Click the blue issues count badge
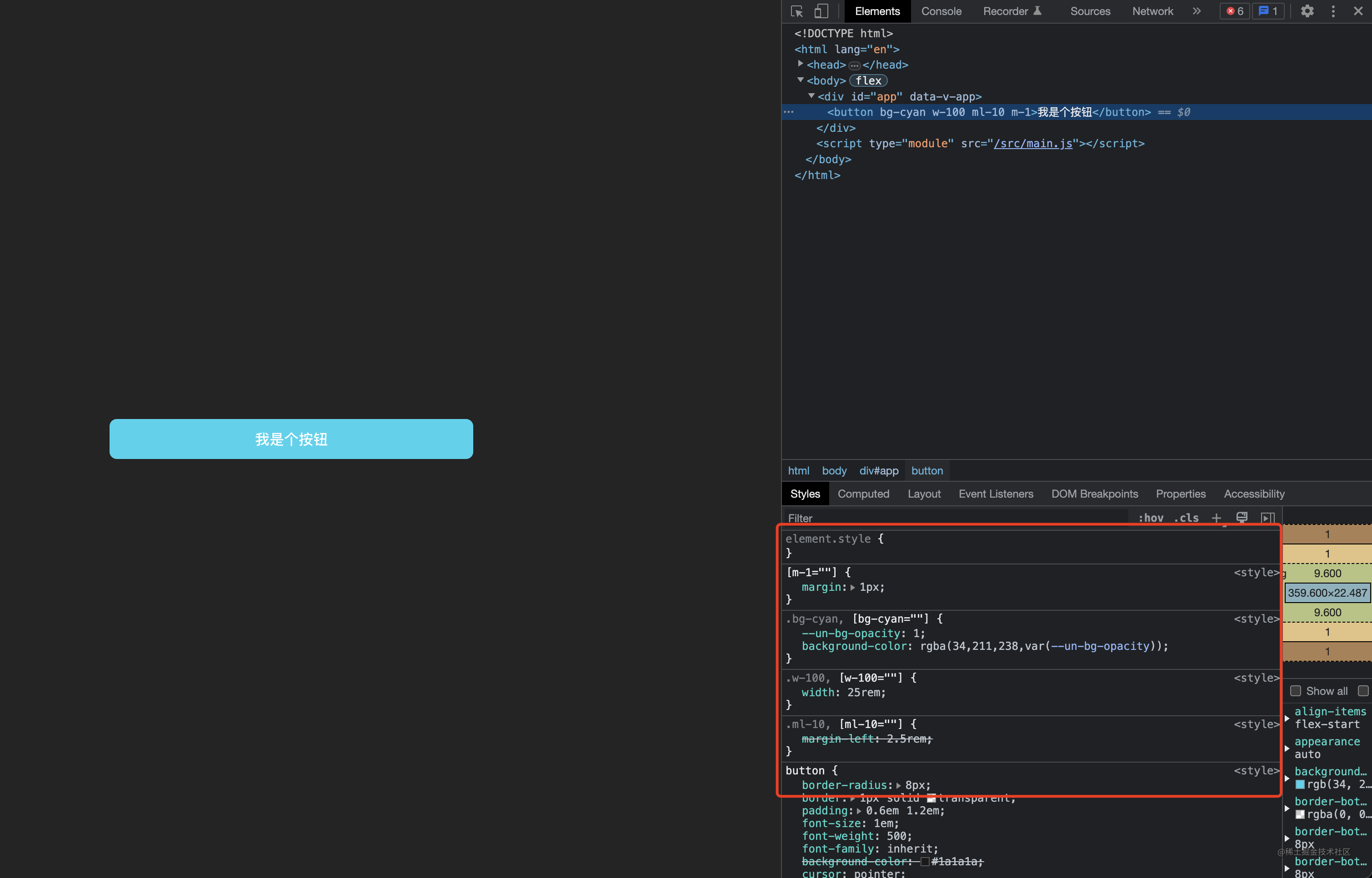 pyautogui.click(x=1267, y=11)
